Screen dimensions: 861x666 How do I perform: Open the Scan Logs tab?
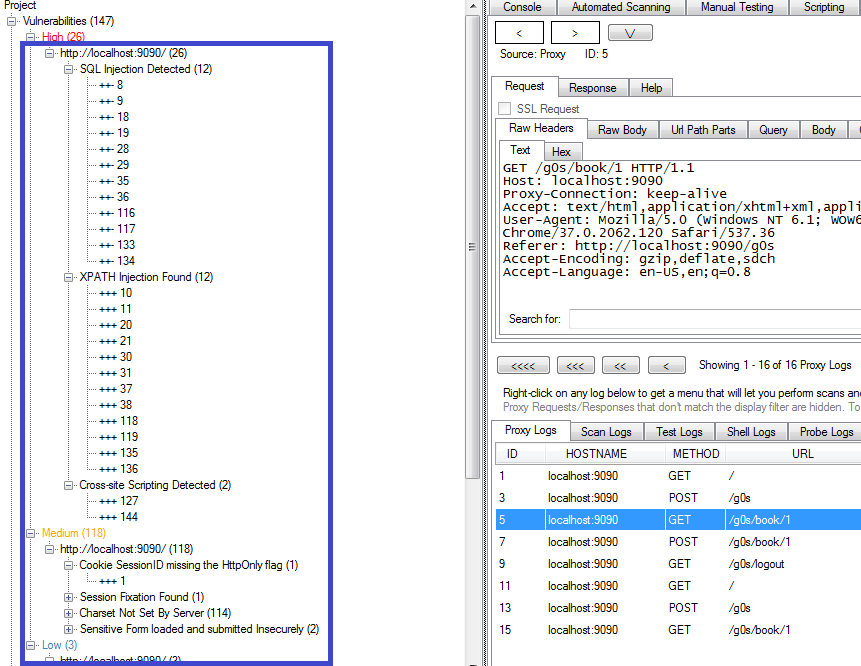(606, 431)
